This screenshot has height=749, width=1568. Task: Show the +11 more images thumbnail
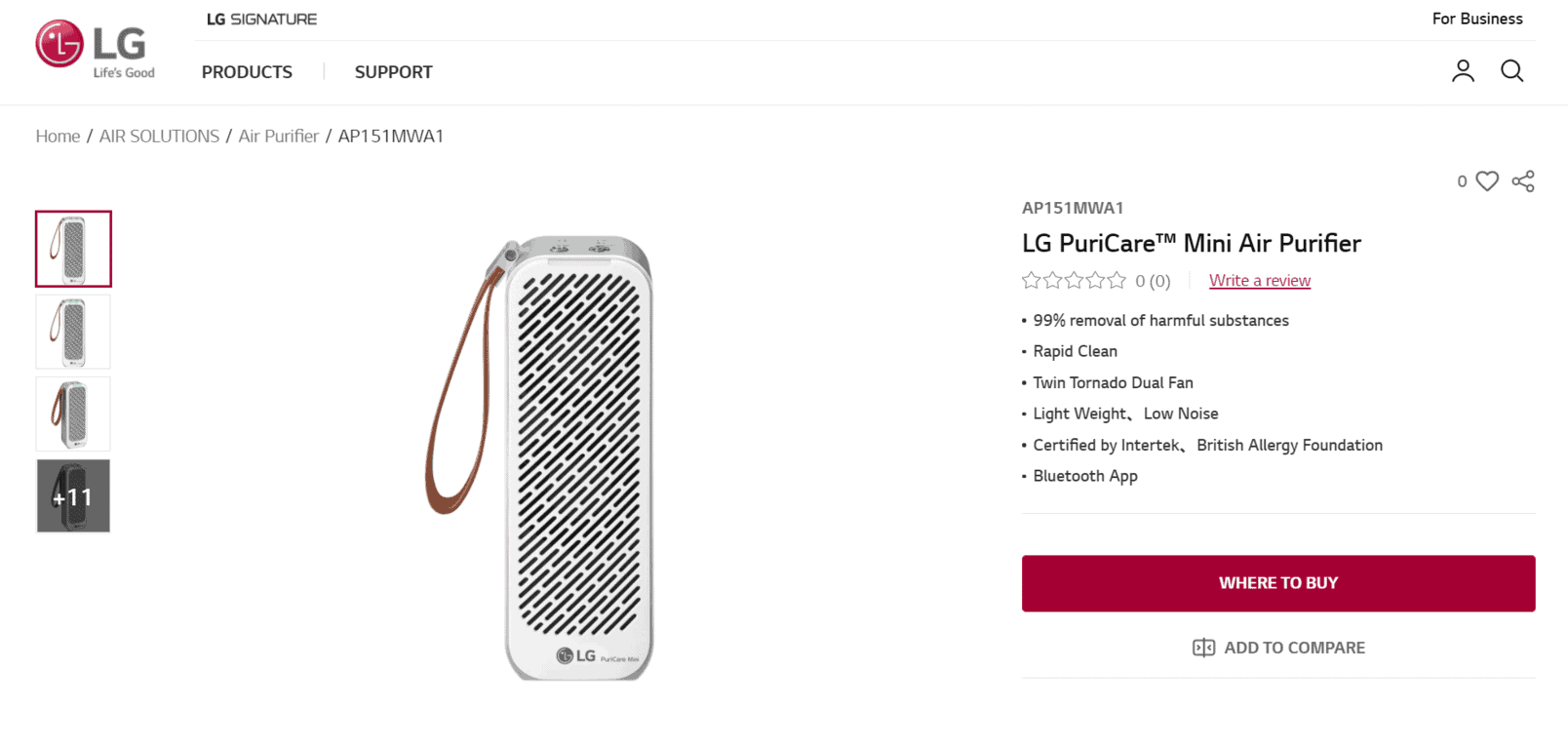click(73, 495)
